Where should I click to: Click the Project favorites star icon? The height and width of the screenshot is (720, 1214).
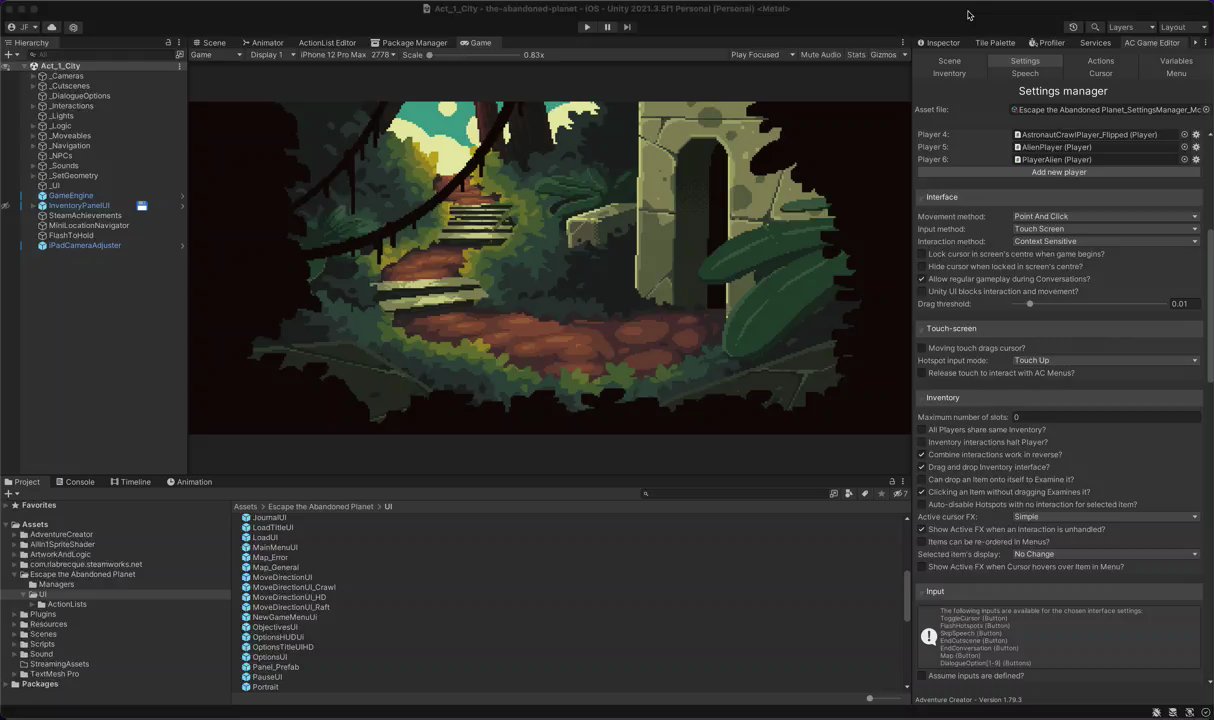tap(881, 493)
